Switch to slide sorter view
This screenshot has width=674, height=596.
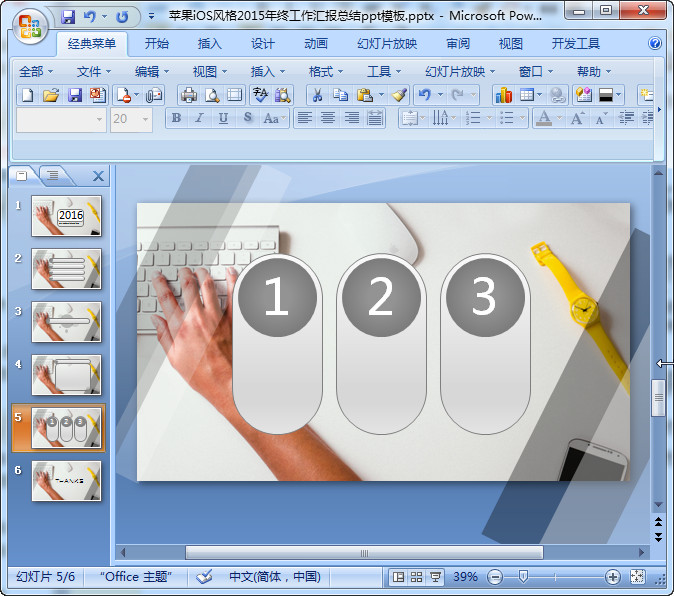(x=417, y=577)
